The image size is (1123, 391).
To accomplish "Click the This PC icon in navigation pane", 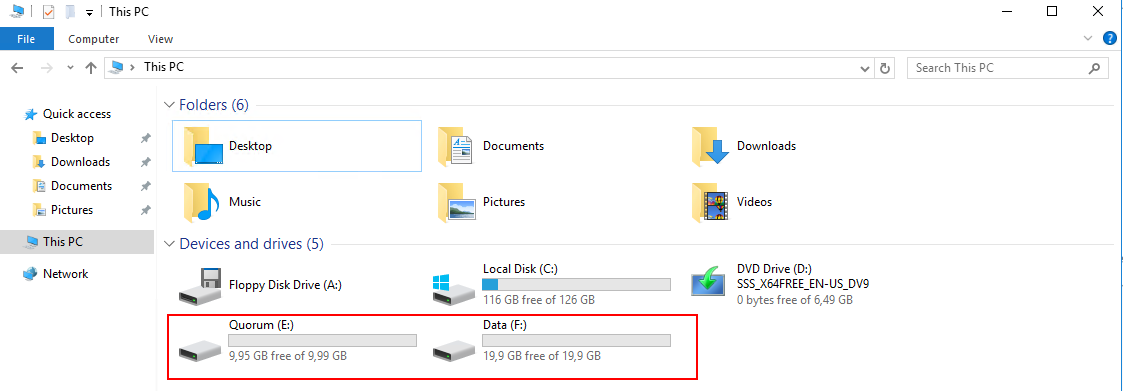I will 31,242.
